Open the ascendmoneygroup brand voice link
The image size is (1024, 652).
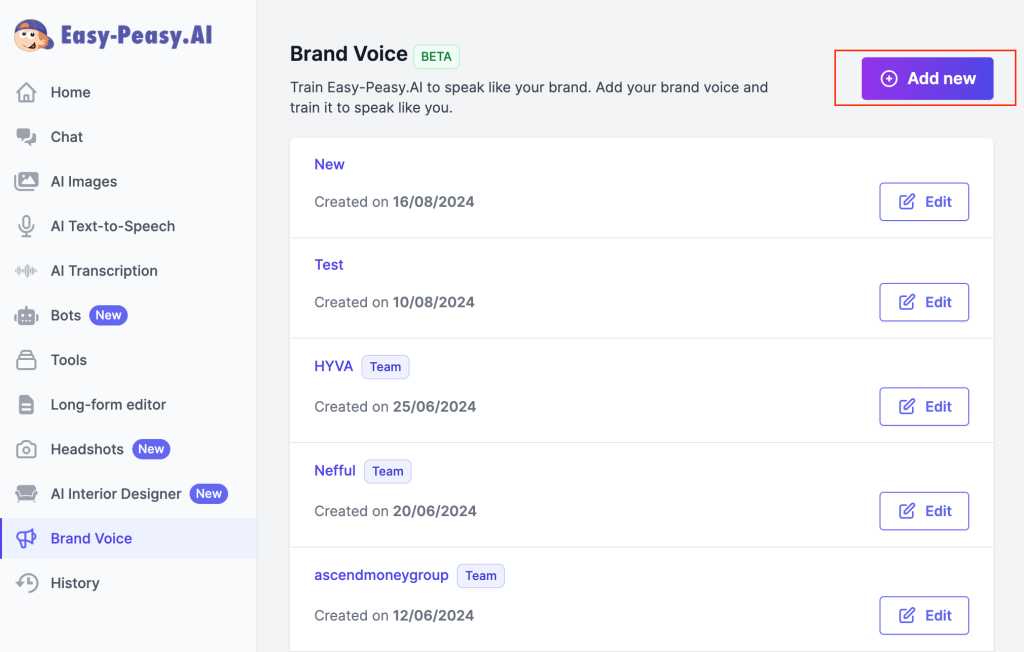381,575
